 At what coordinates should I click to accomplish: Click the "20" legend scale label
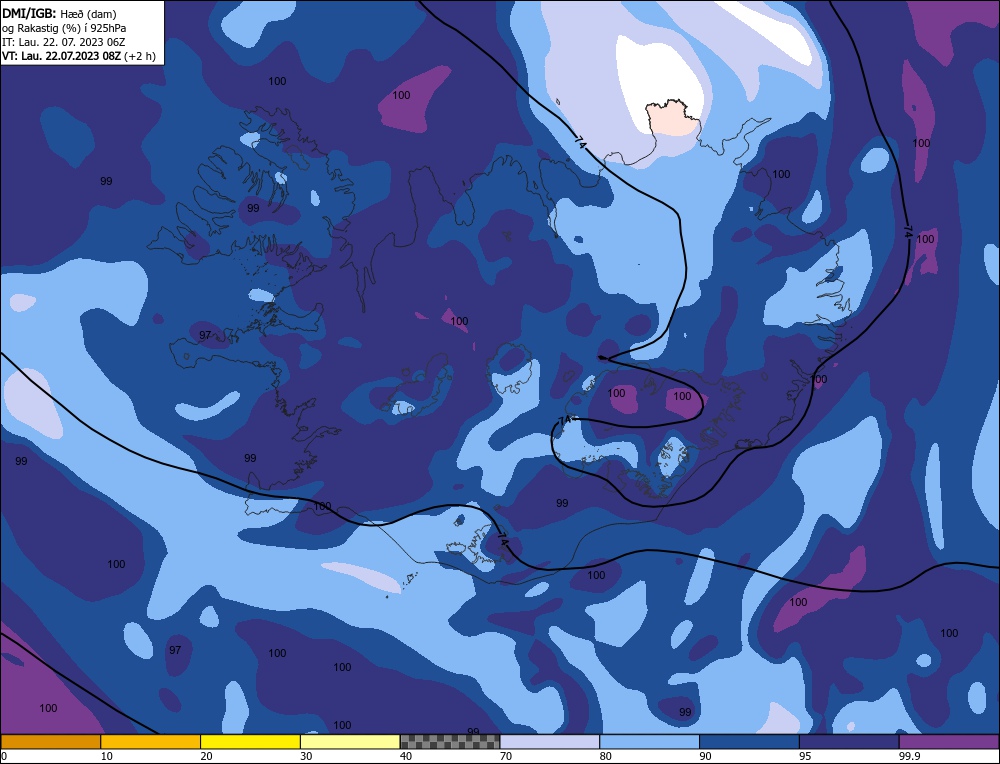coord(206,756)
